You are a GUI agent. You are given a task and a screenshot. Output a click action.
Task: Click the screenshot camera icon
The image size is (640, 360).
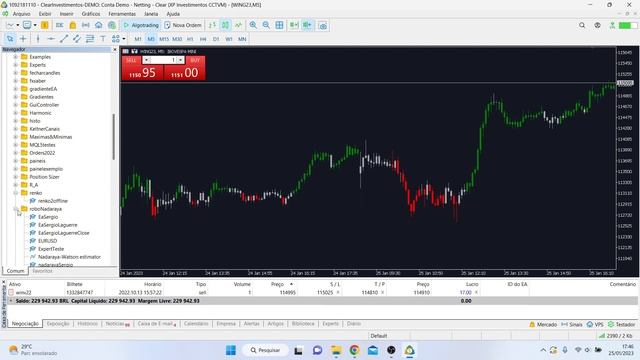click(322, 25)
